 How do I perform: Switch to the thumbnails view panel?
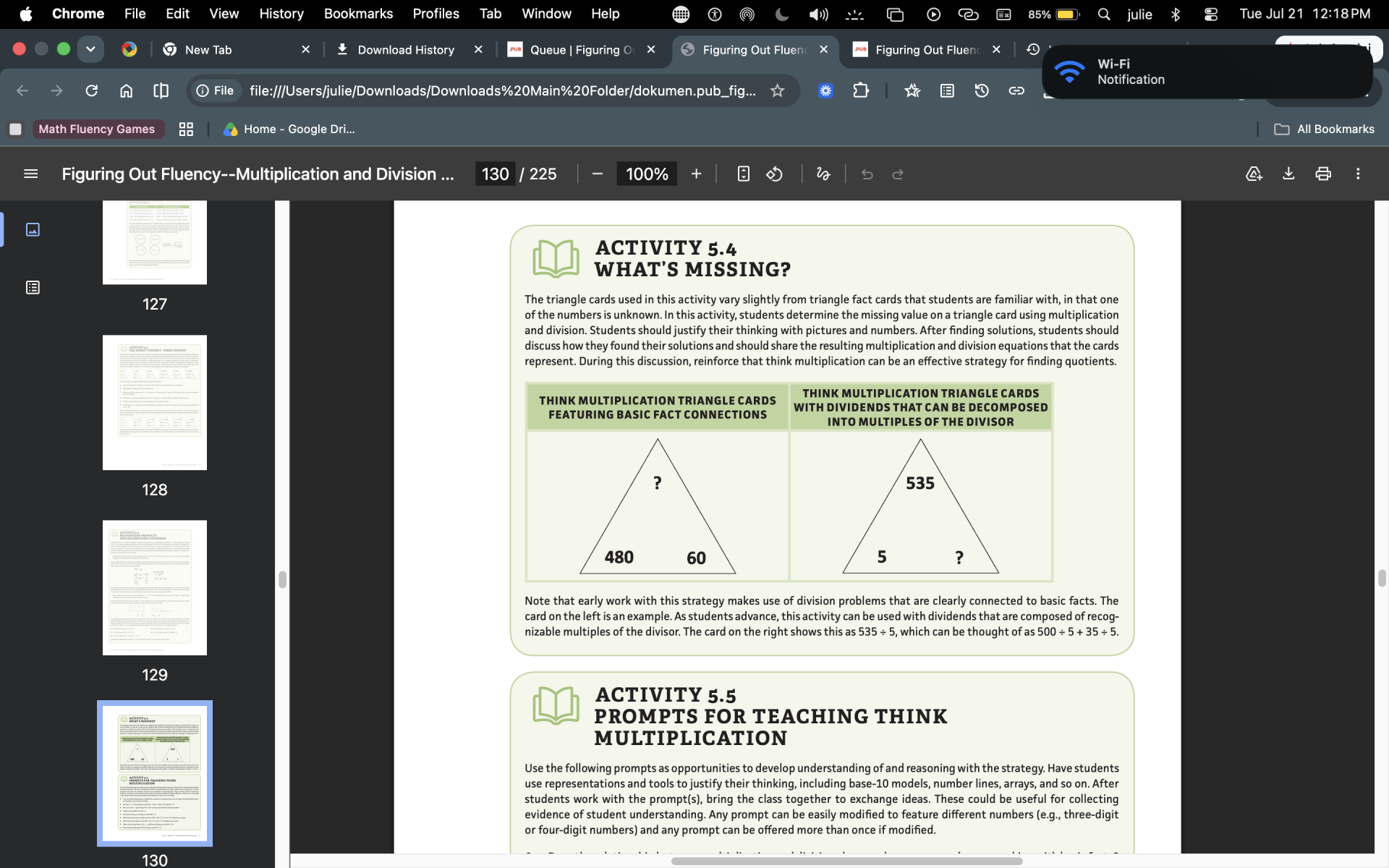tap(33, 229)
